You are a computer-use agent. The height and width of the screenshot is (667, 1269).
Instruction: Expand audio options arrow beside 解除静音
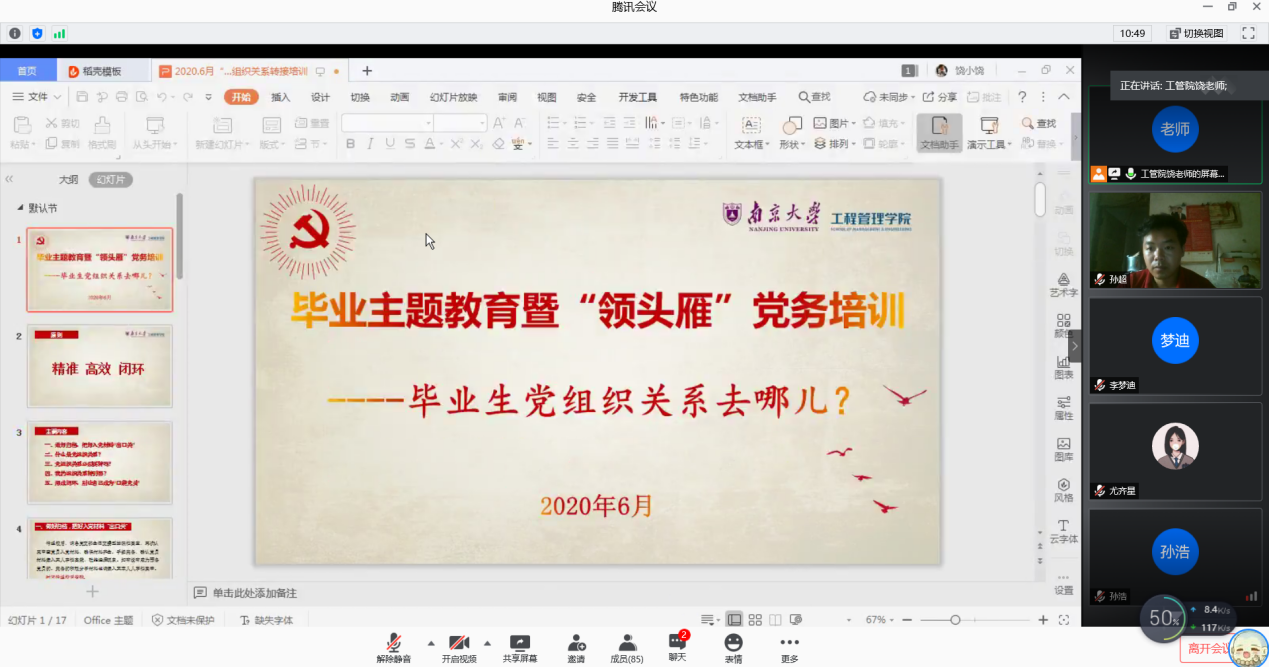[x=431, y=643]
